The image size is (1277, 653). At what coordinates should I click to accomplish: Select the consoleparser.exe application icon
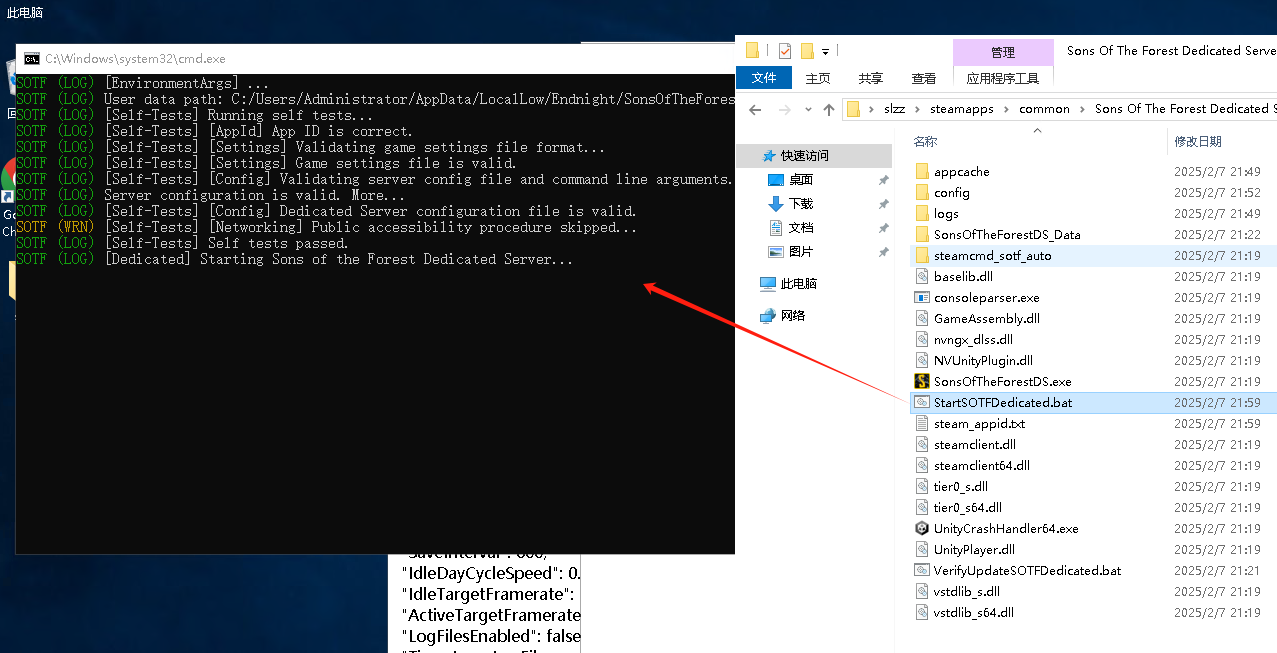point(922,298)
